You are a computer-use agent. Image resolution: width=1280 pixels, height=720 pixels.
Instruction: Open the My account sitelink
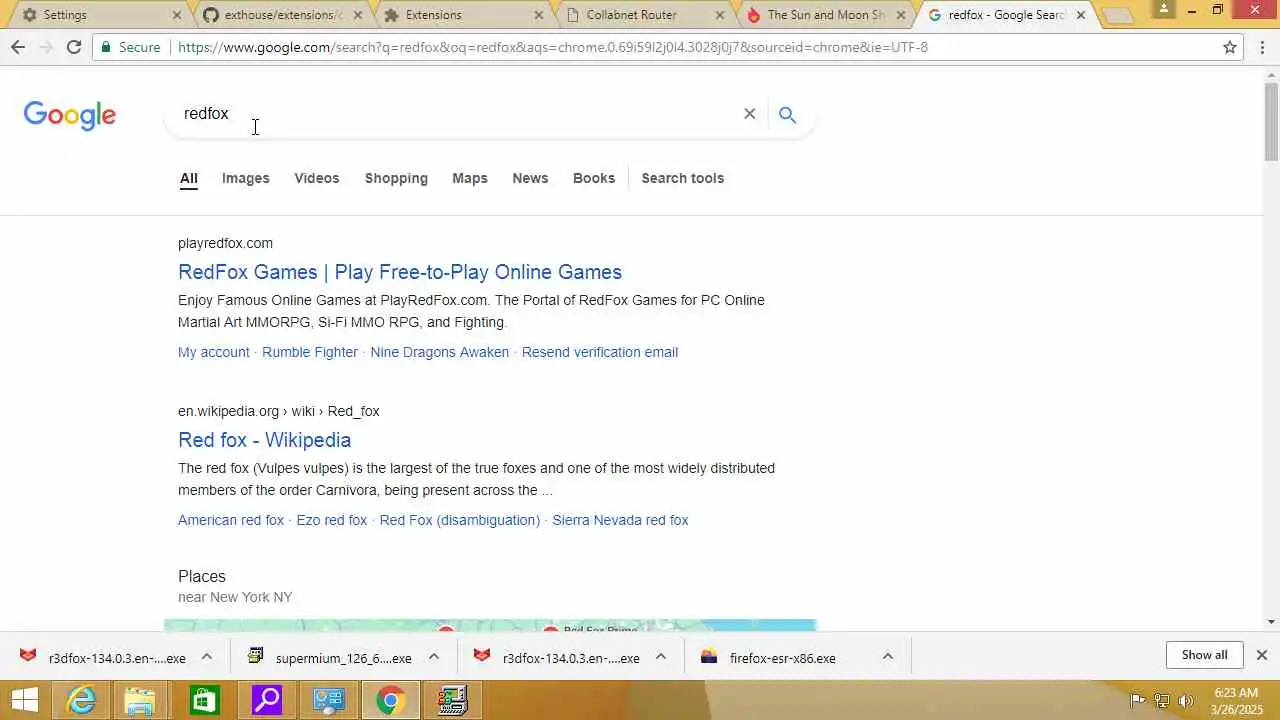[214, 352]
